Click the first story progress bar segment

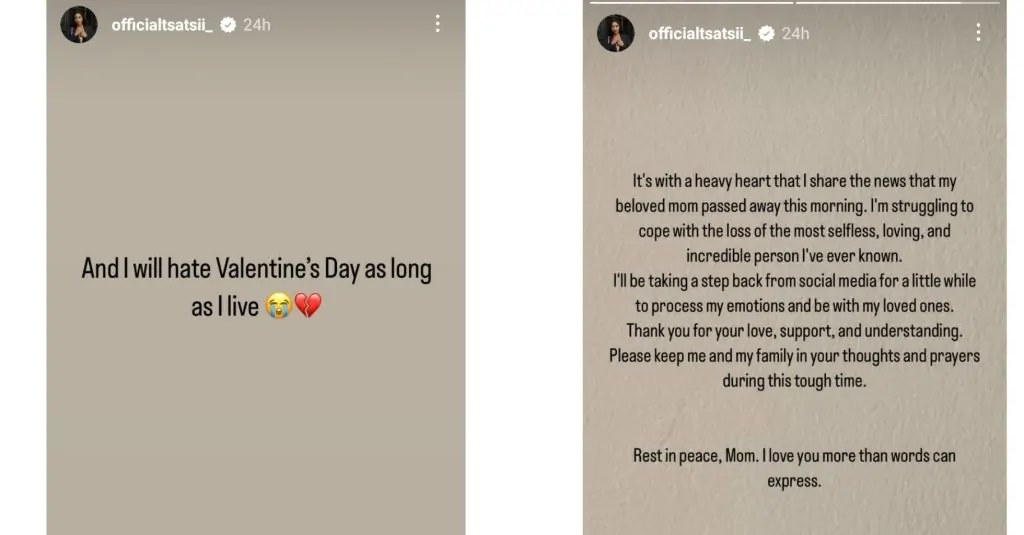691,2
